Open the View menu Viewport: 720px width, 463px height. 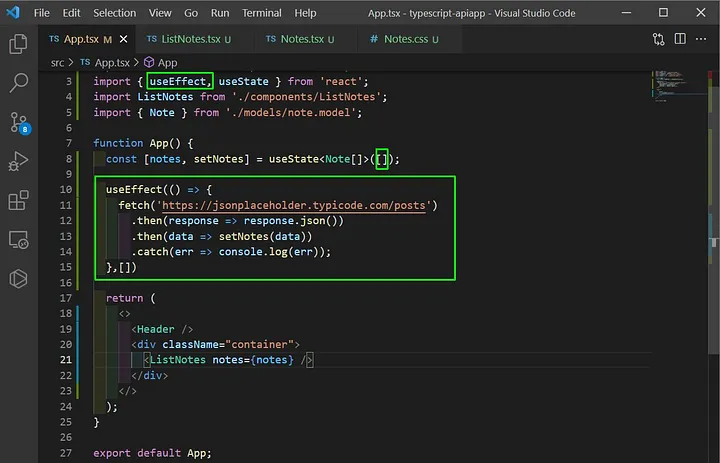click(160, 13)
